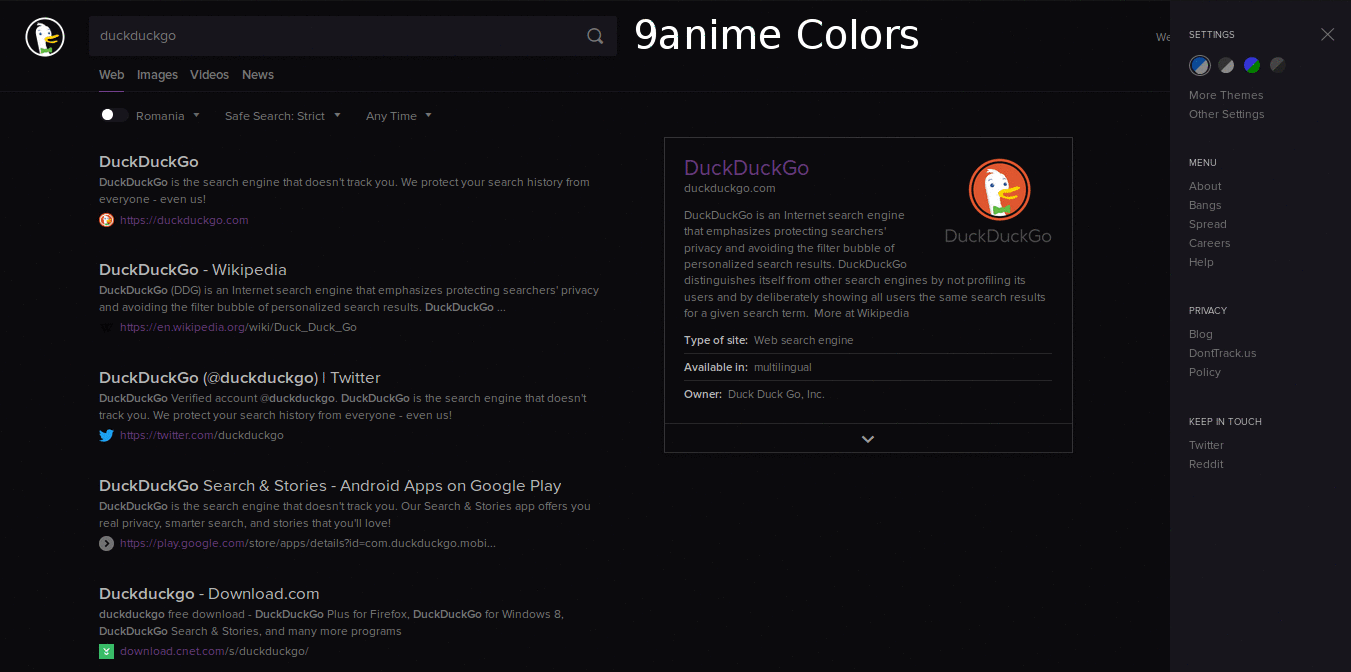Open the Policy privacy link
This screenshot has height=672, width=1351.
click(1205, 372)
